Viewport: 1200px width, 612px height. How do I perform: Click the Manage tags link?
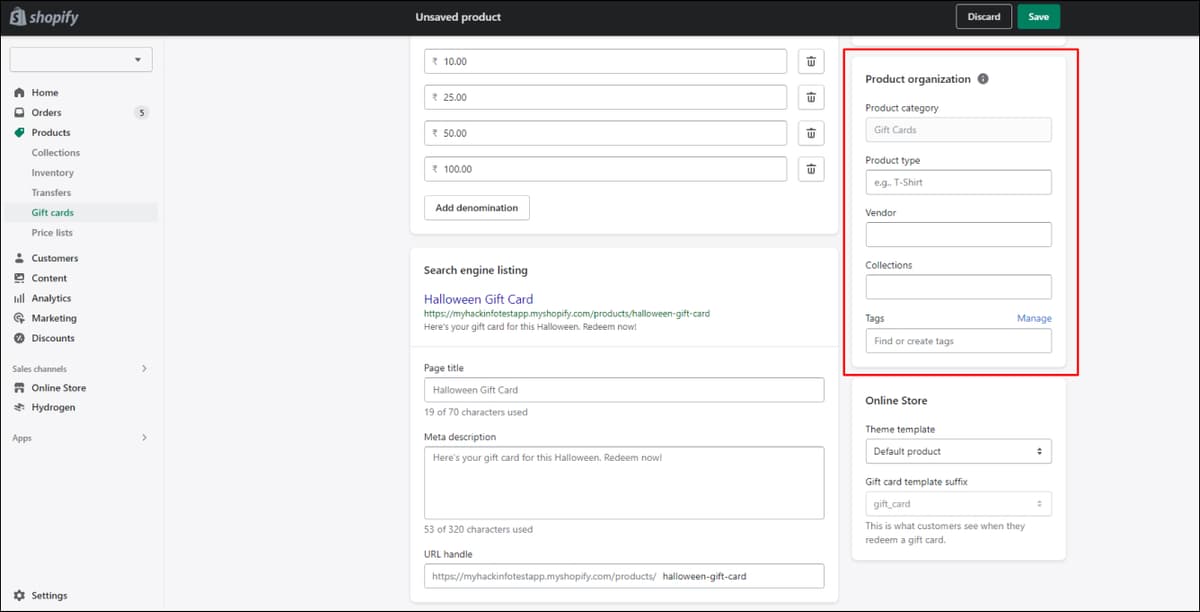[1034, 318]
